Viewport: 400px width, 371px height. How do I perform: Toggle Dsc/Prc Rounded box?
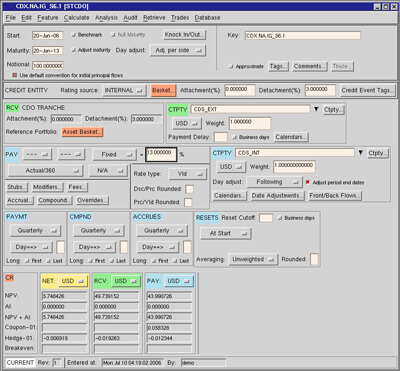[189, 189]
